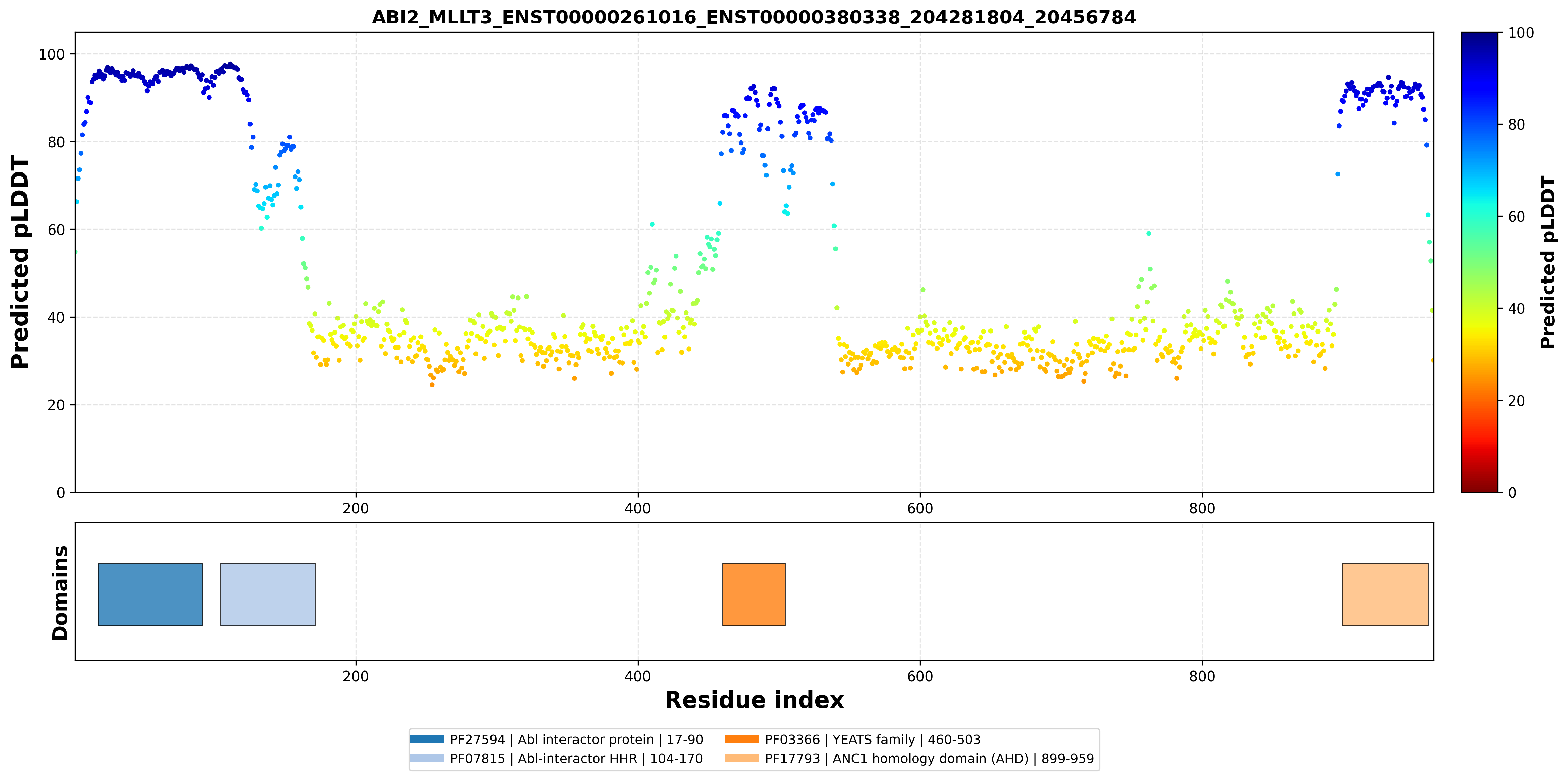
Task: Click the PF17793 legend color swatch
Action: pos(742,758)
